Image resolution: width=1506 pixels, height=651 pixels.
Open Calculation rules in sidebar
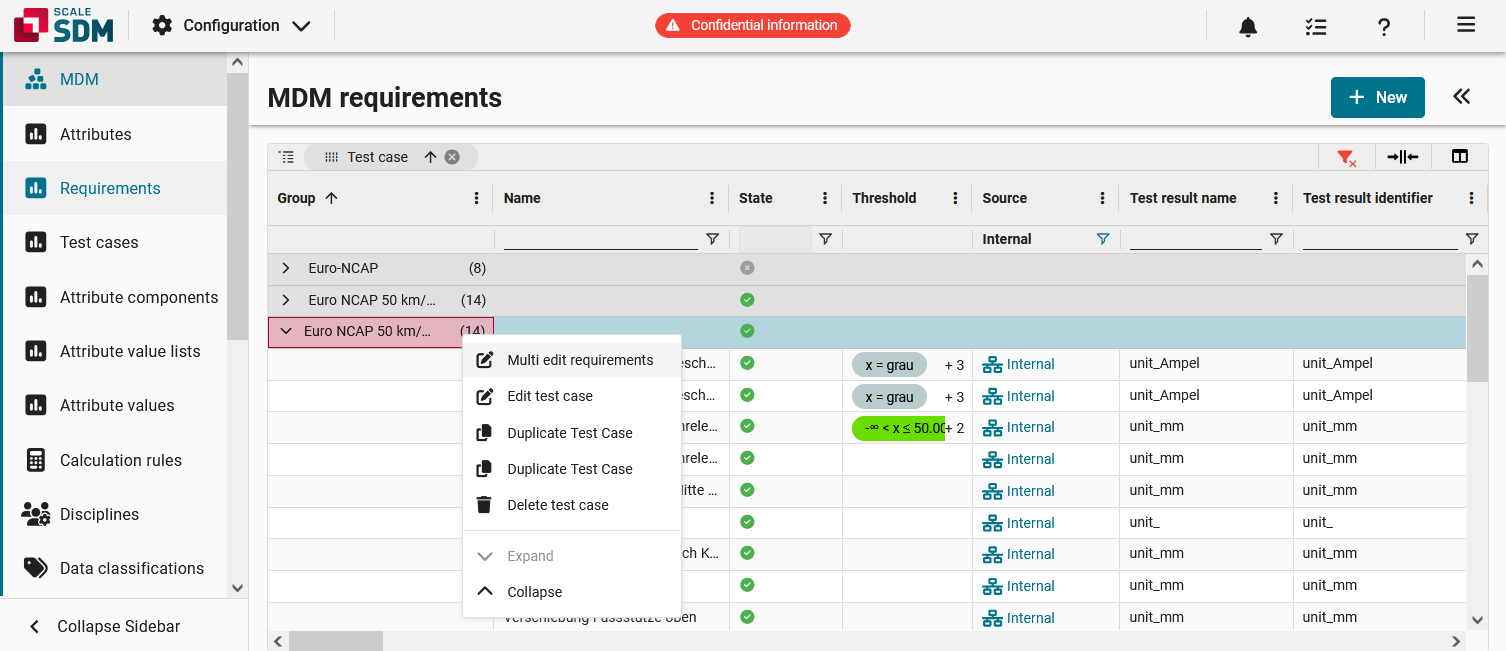pos(115,460)
